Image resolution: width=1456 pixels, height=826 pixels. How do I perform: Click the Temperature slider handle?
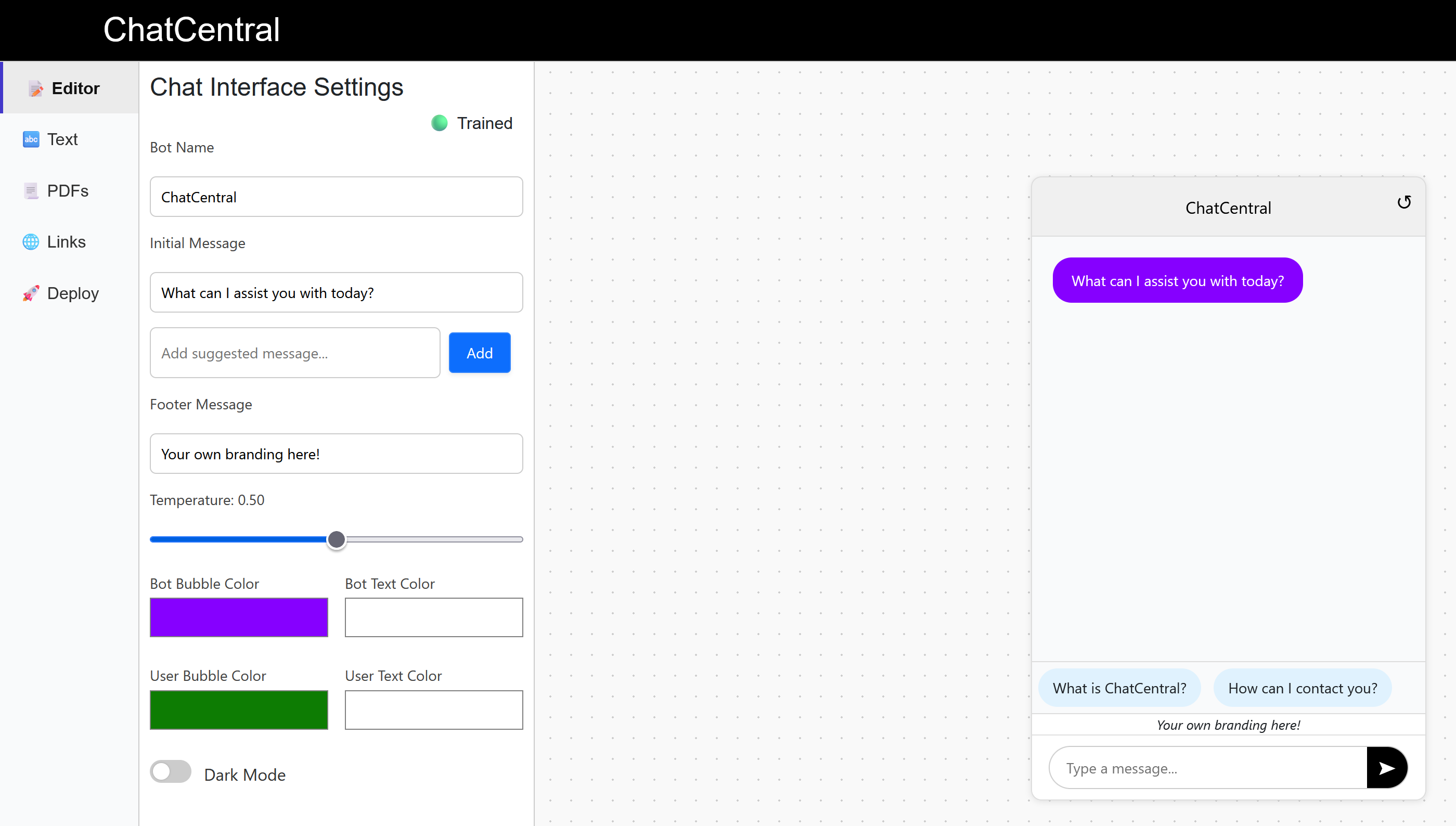(x=337, y=539)
